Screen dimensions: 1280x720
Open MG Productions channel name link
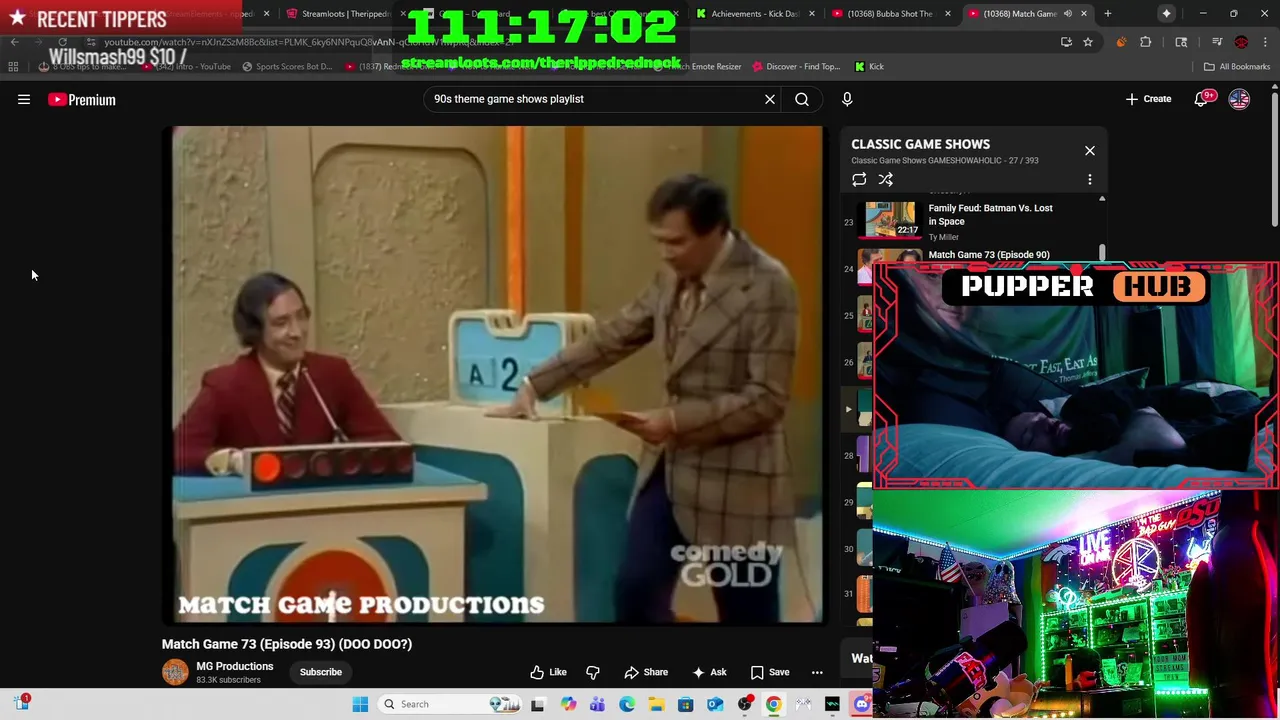(235, 666)
